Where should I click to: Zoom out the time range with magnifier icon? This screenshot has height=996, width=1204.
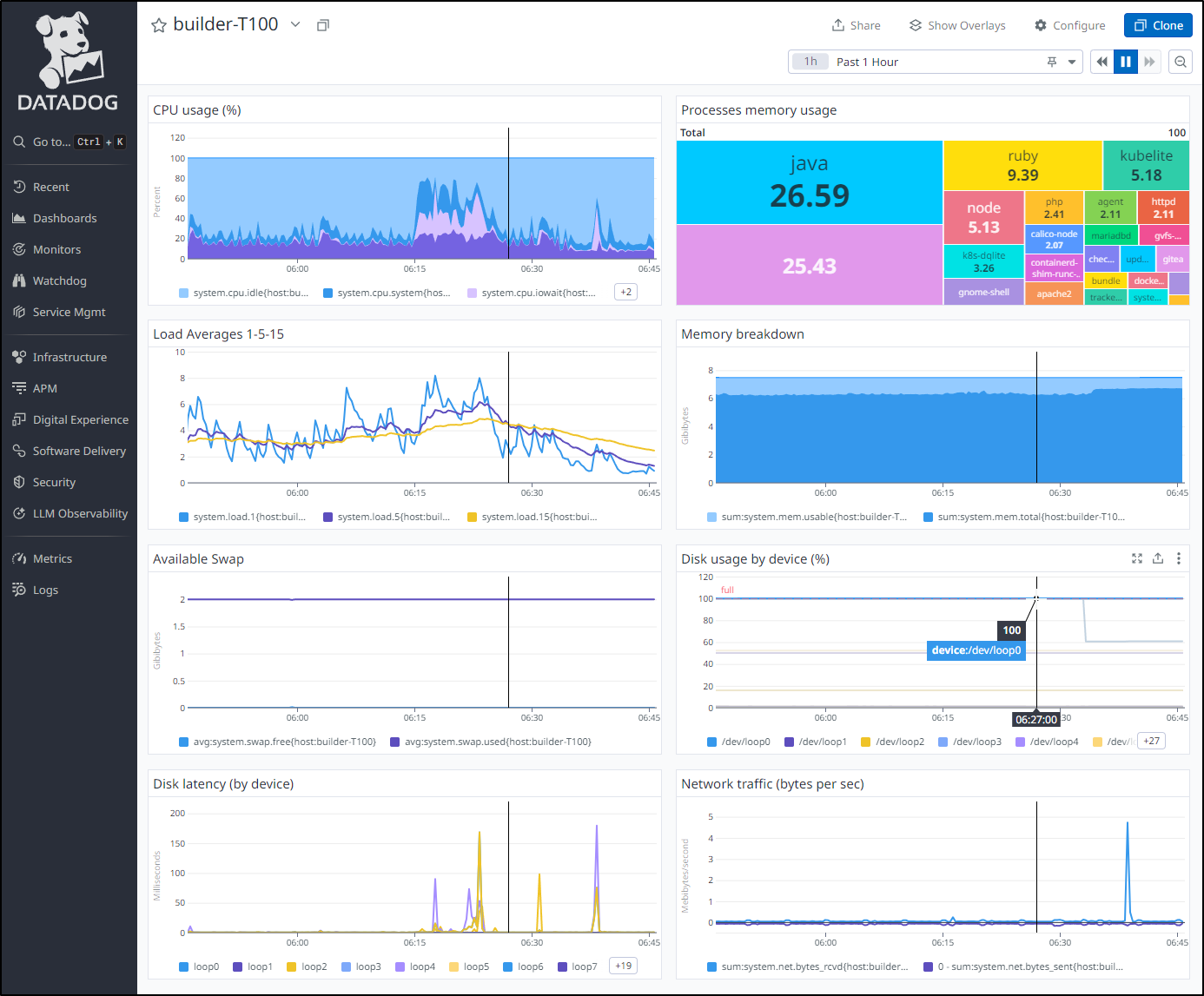1181,62
